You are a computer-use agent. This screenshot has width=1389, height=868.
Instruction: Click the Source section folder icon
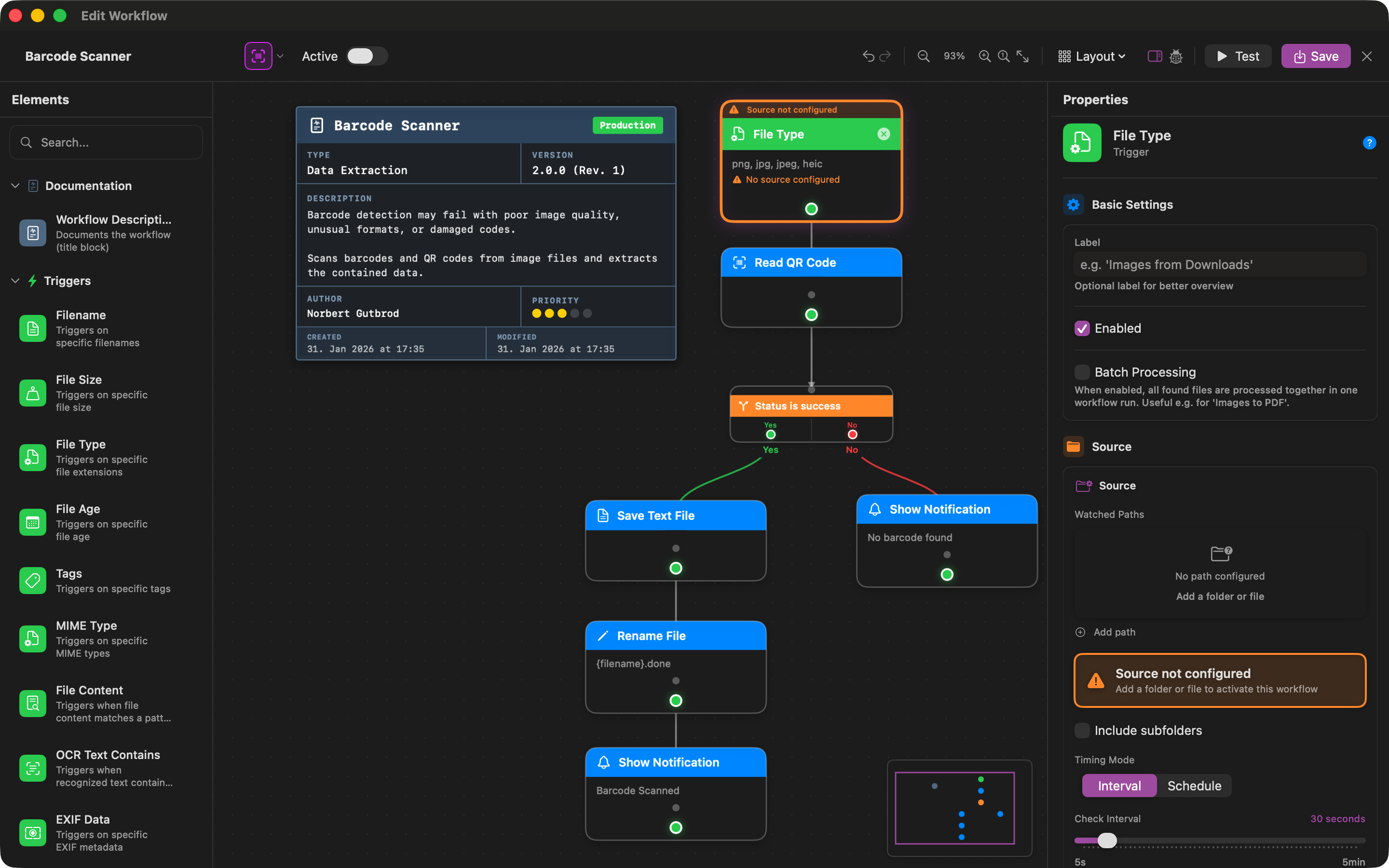(1073, 447)
